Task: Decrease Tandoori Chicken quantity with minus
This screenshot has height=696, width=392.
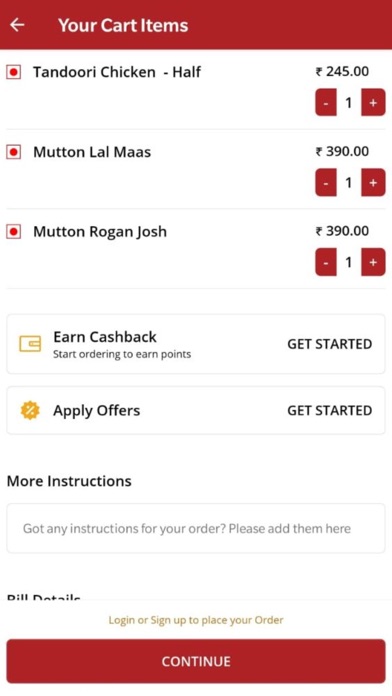Action: click(326, 103)
